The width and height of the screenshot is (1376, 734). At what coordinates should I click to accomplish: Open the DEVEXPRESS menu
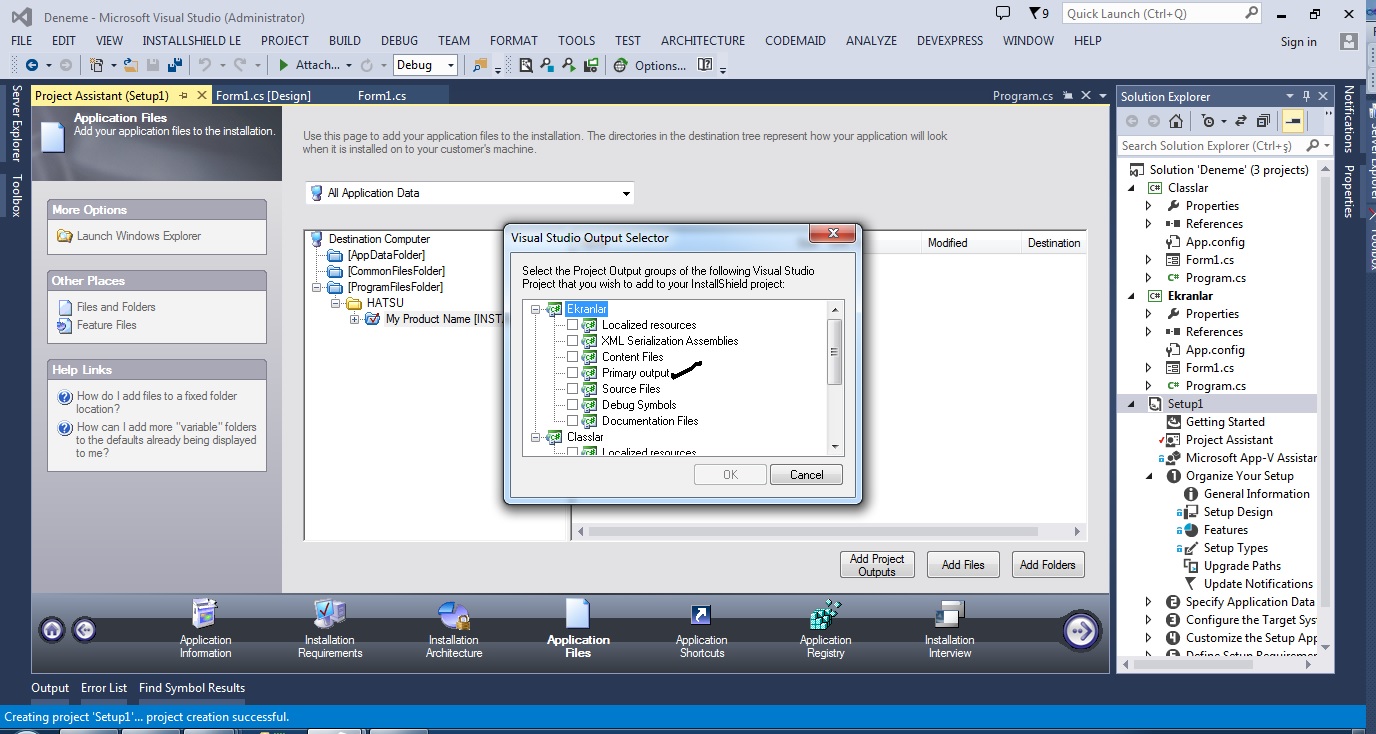point(950,41)
